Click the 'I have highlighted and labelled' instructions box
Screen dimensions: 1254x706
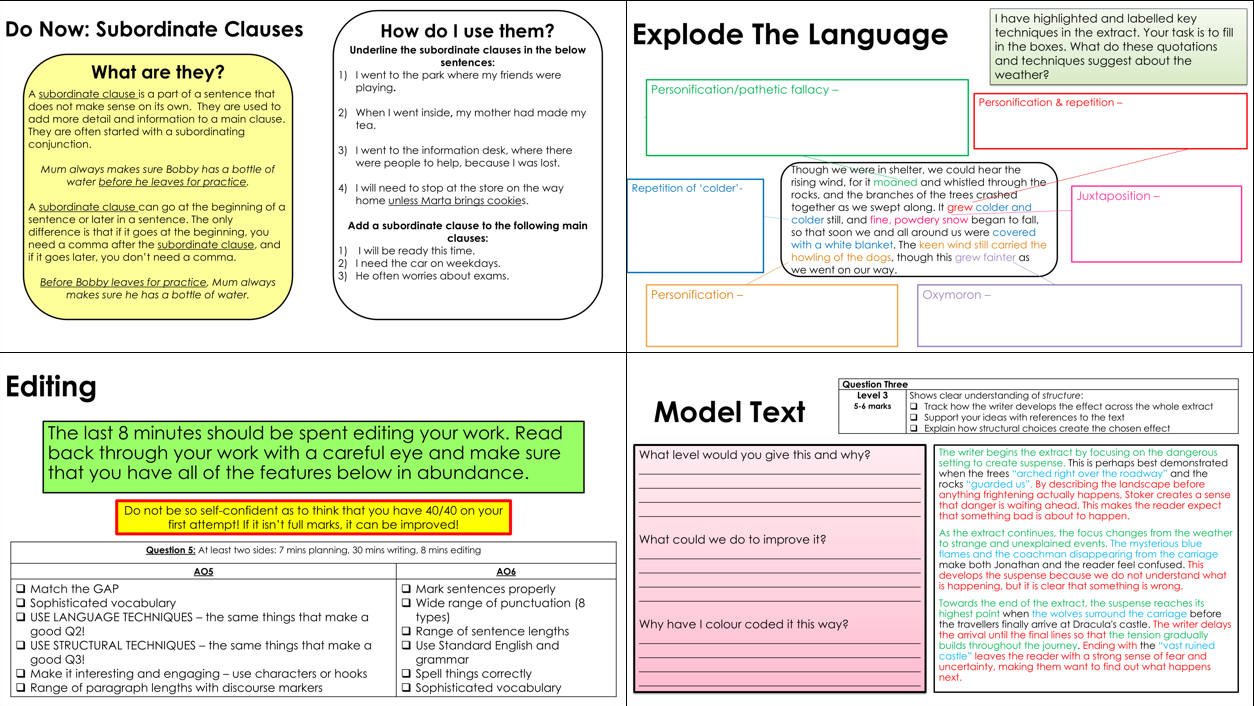[x=1119, y=46]
